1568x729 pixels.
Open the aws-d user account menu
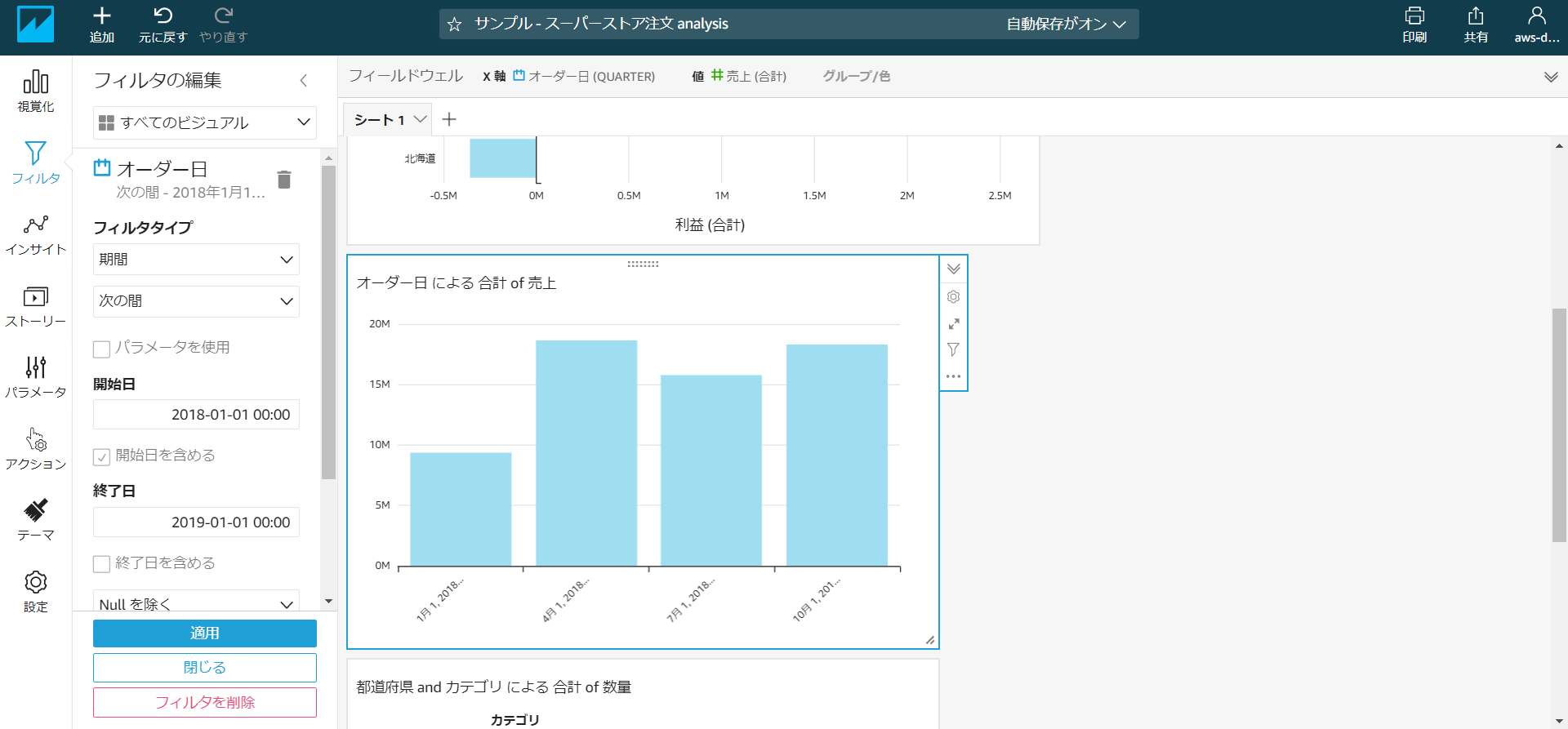tap(1537, 24)
